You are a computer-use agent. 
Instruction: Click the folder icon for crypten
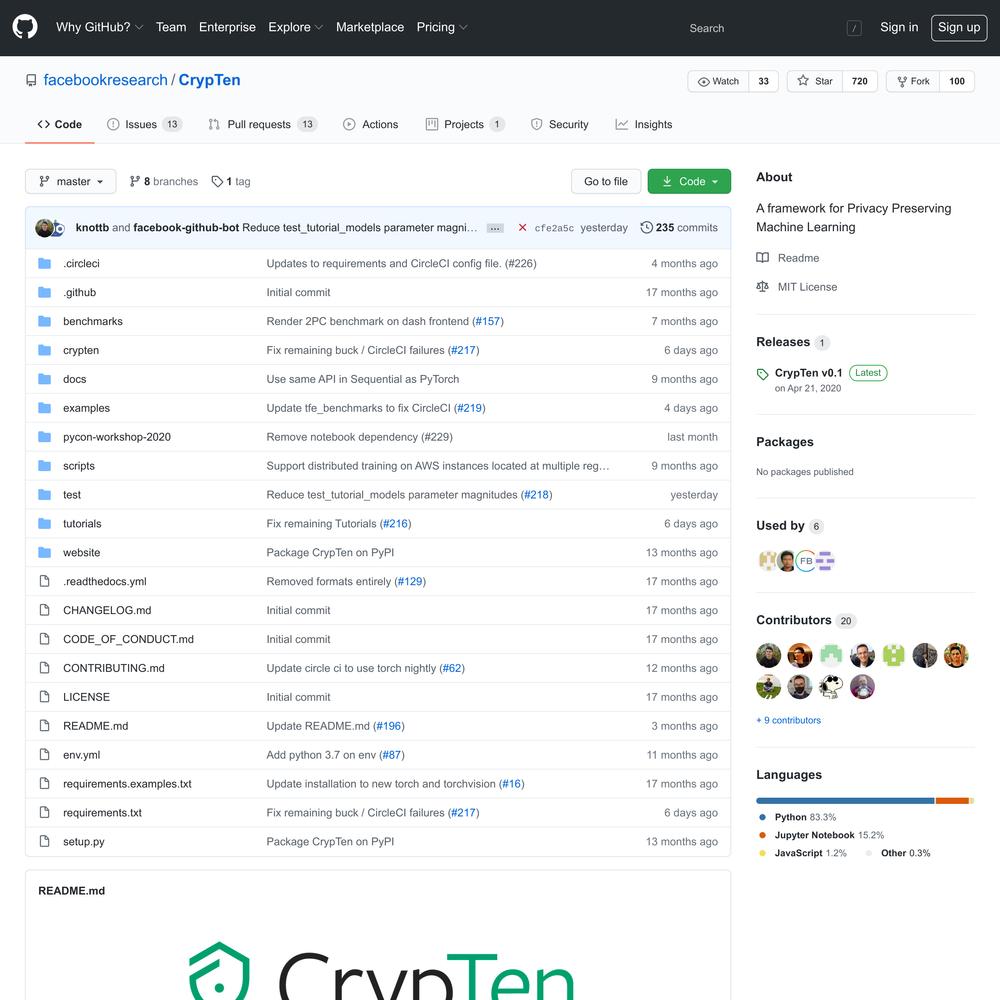(x=44, y=350)
